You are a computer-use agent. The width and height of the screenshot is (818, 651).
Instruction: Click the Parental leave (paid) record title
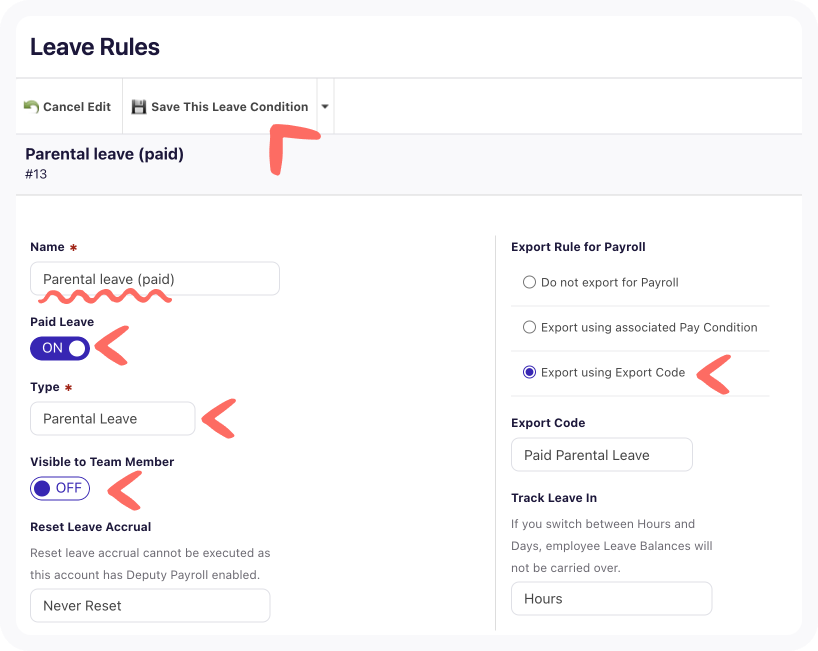[104, 154]
